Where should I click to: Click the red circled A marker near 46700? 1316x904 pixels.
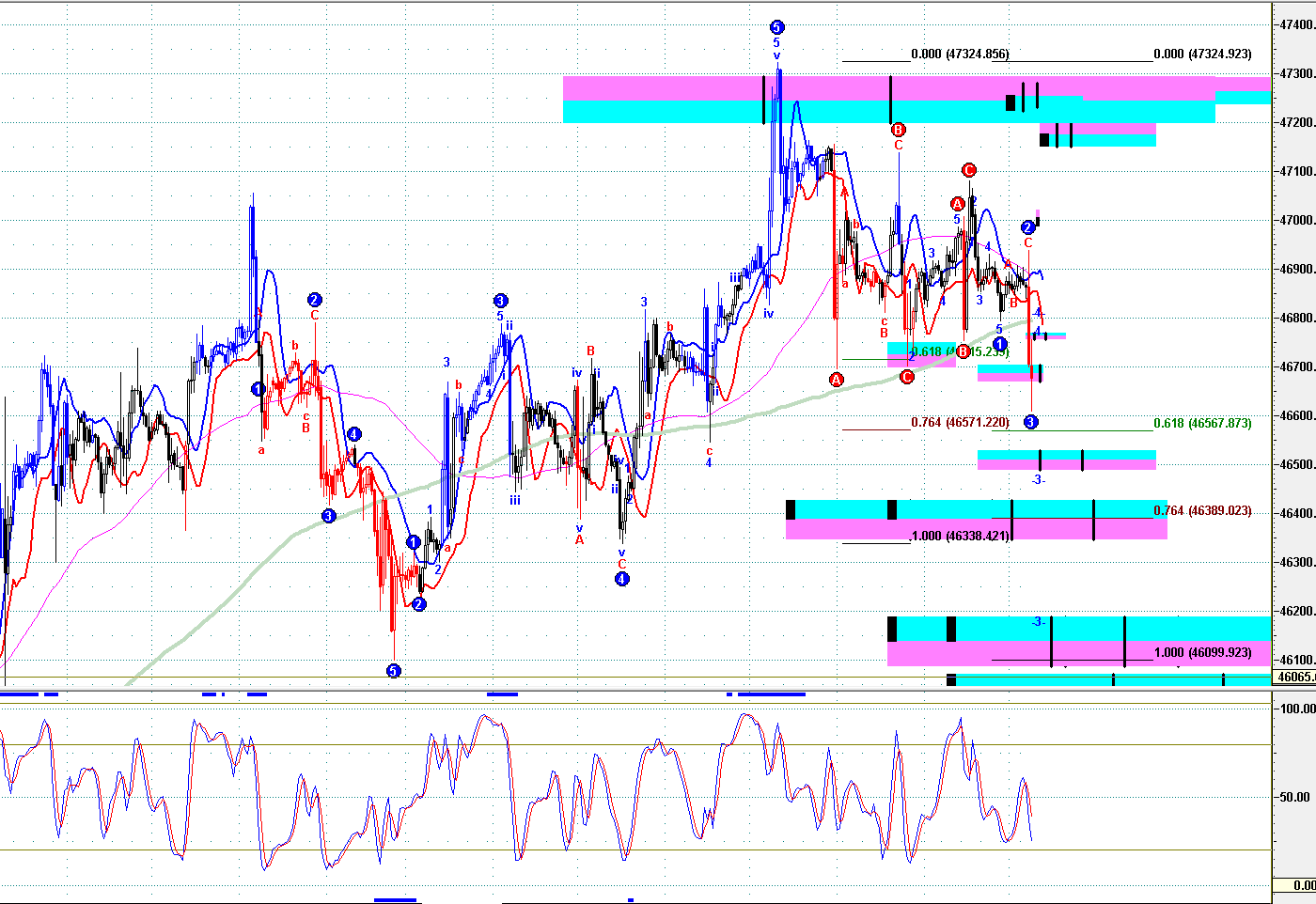pyautogui.click(x=837, y=379)
